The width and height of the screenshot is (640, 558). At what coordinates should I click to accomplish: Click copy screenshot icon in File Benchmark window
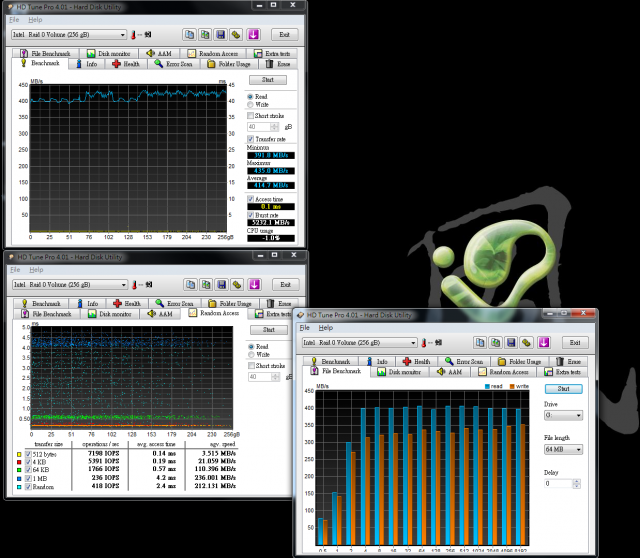(496, 342)
